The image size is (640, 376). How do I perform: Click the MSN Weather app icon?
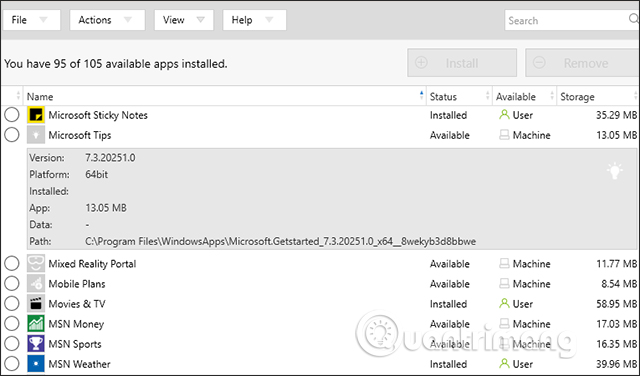point(36,364)
